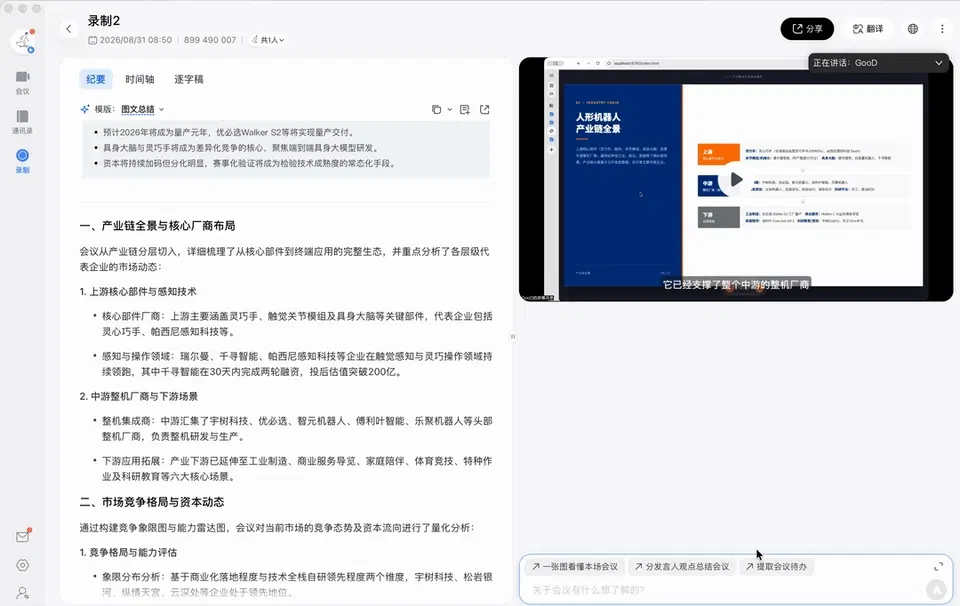Click the 翻译 translate button
Viewport: 960px width, 606px height.
pos(868,29)
